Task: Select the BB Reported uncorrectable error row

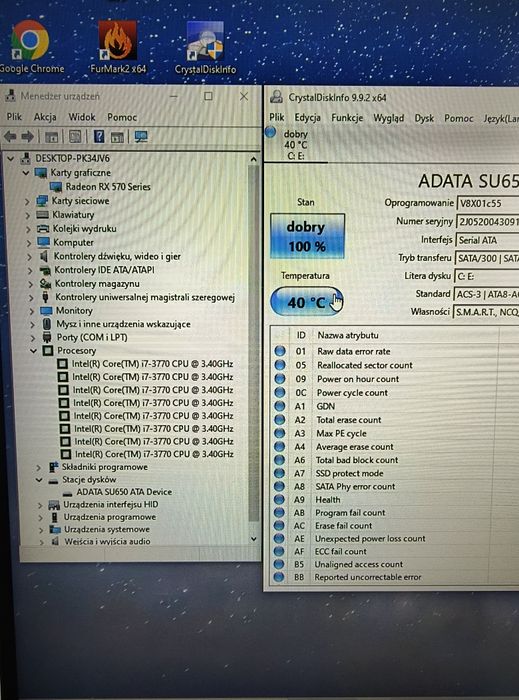Action: pos(395,577)
